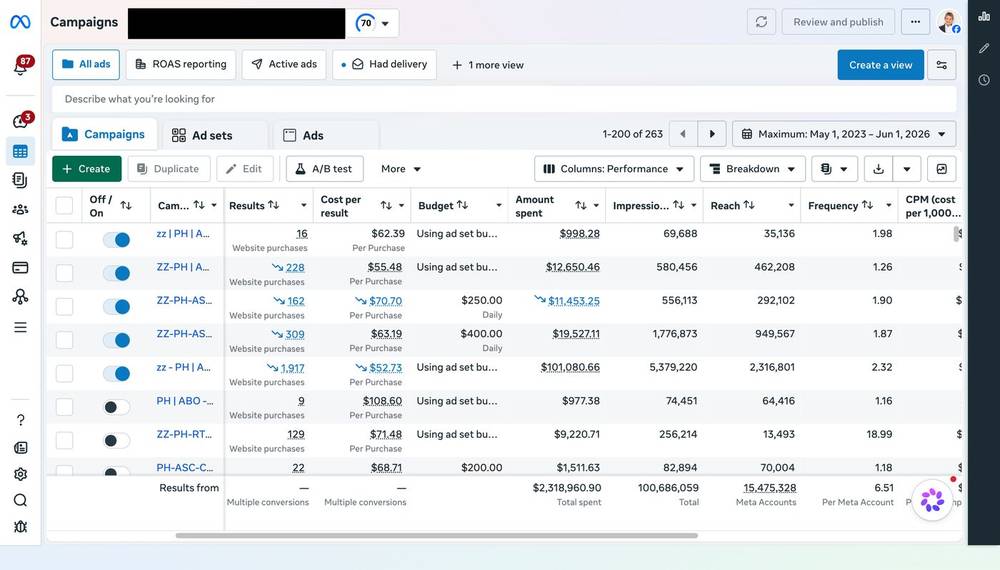Open the Ads tab
Viewport: 1000px width, 570px height.
[325, 135]
